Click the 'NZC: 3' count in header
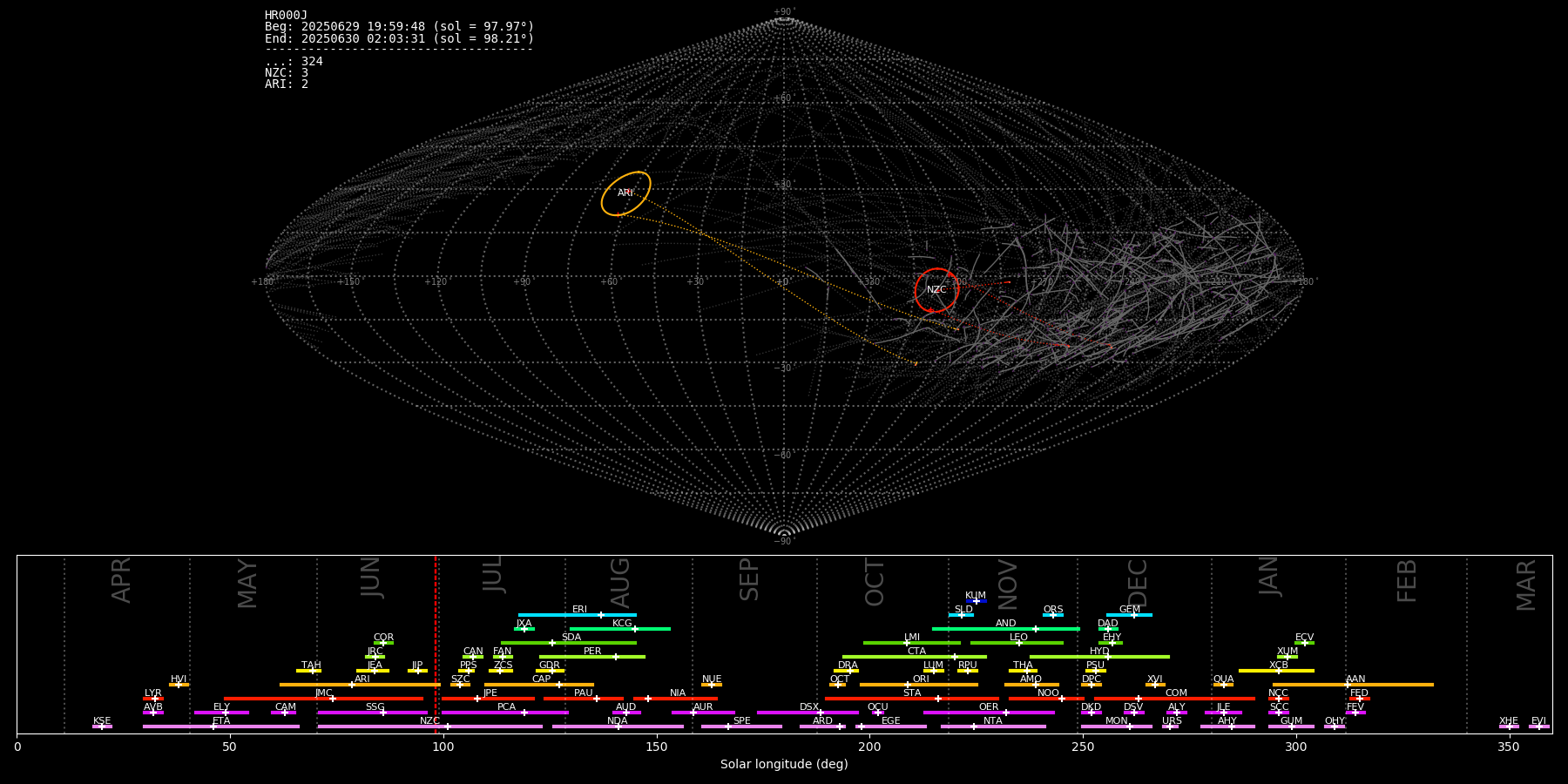 pyautogui.click(x=287, y=72)
